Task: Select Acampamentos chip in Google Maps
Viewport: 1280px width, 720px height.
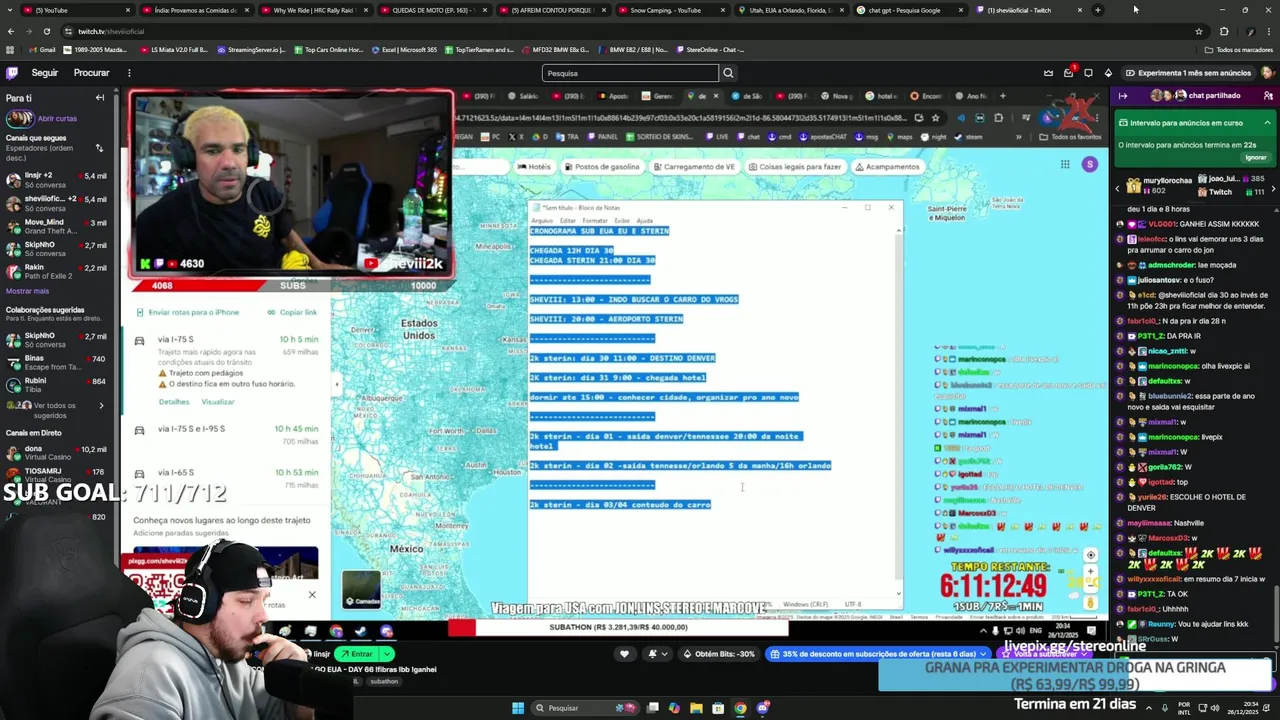Action: [x=887, y=167]
